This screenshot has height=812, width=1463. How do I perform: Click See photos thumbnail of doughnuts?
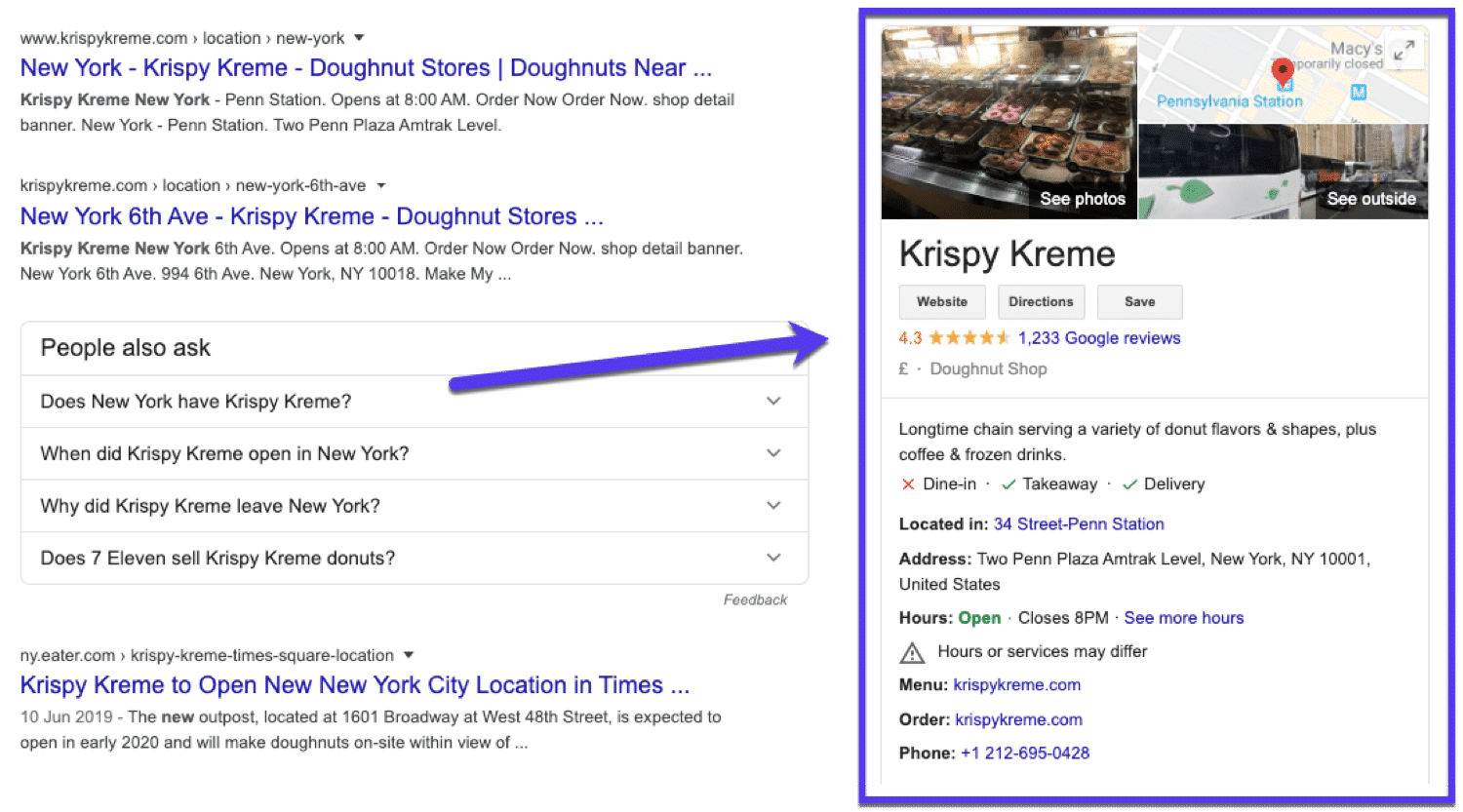click(1009, 123)
